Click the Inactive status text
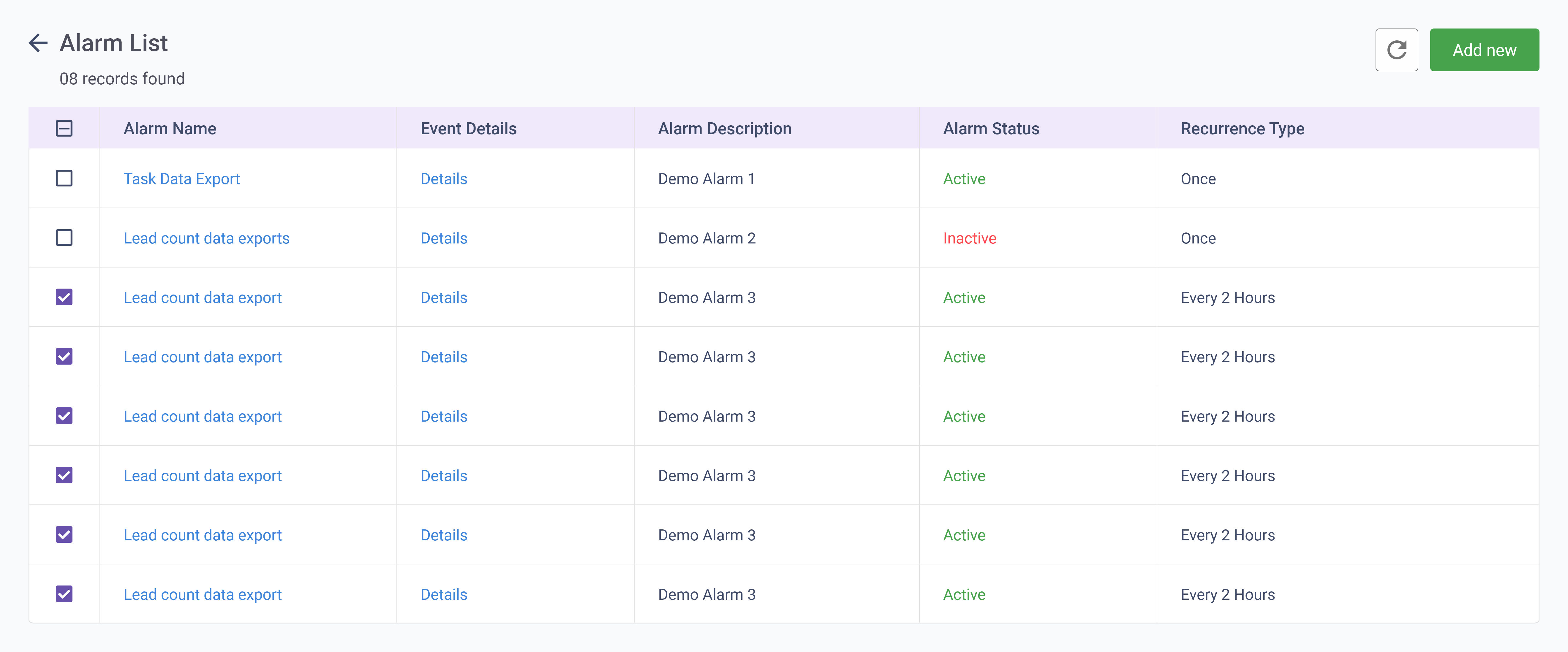The image size is (1568, 652). coord(969,238)
